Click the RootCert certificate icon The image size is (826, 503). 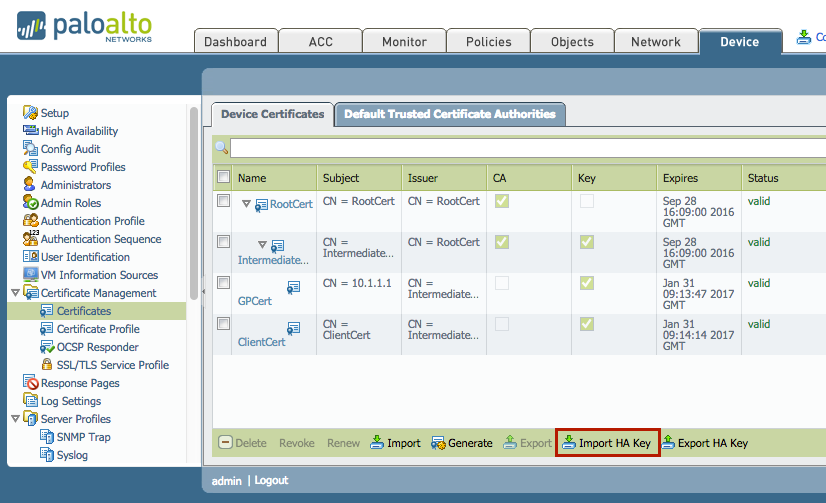tap(261, 205)
